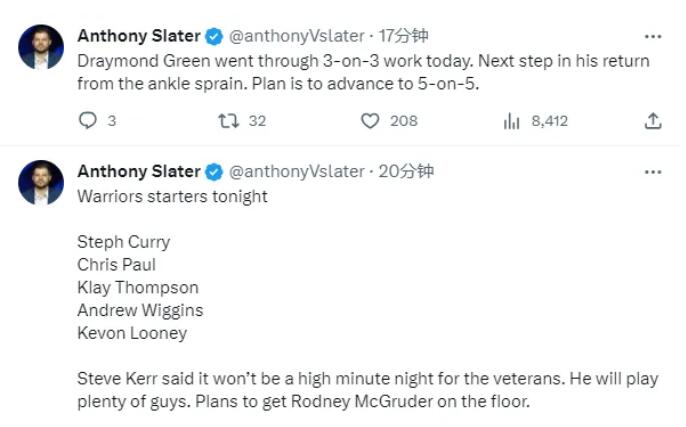Image resolution: width=686 pixels, height=427 pixels.
Task: Click verified badge on the 20分钟 tweet
Action: click(214, 171)
